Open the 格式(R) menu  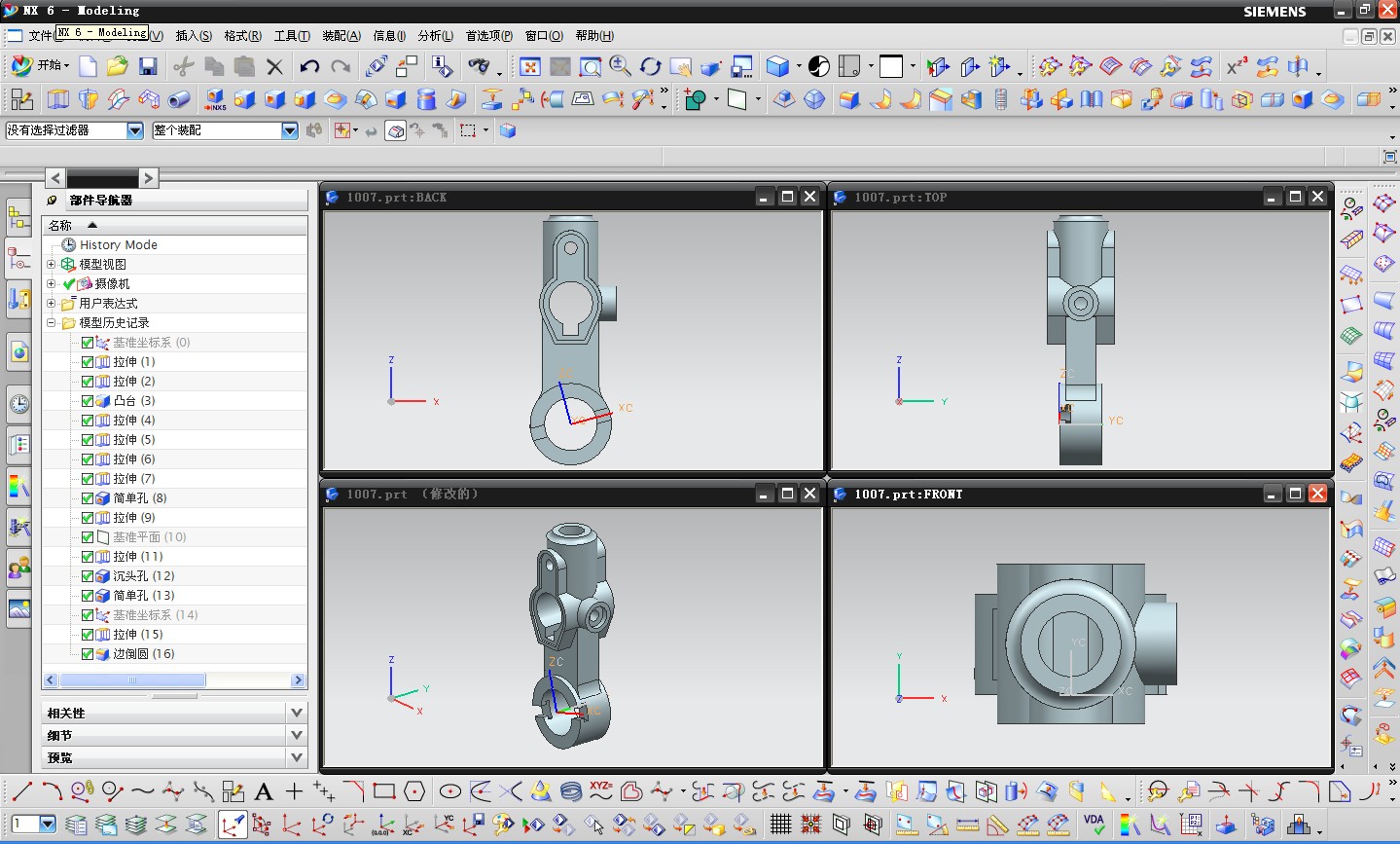242,36
